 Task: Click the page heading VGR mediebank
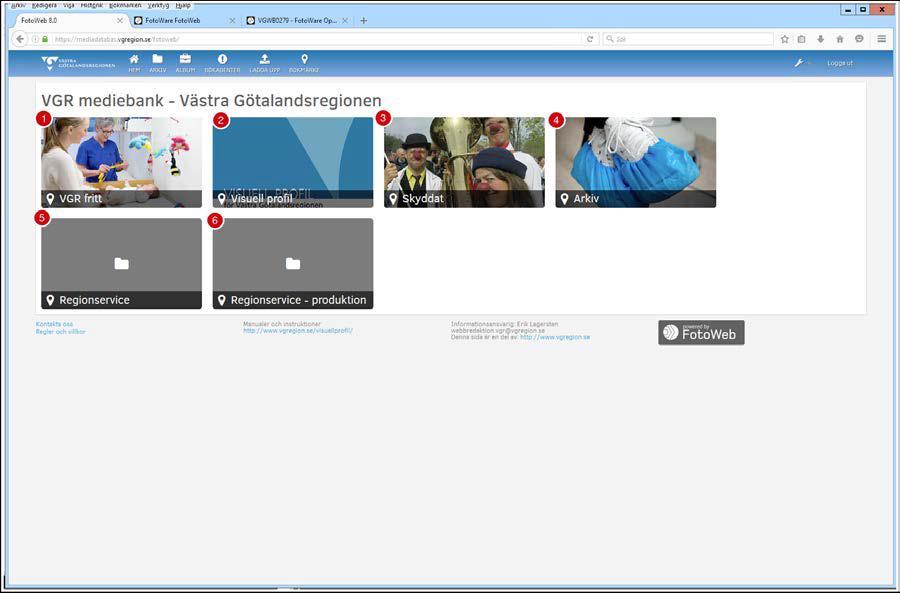(211, 100)
